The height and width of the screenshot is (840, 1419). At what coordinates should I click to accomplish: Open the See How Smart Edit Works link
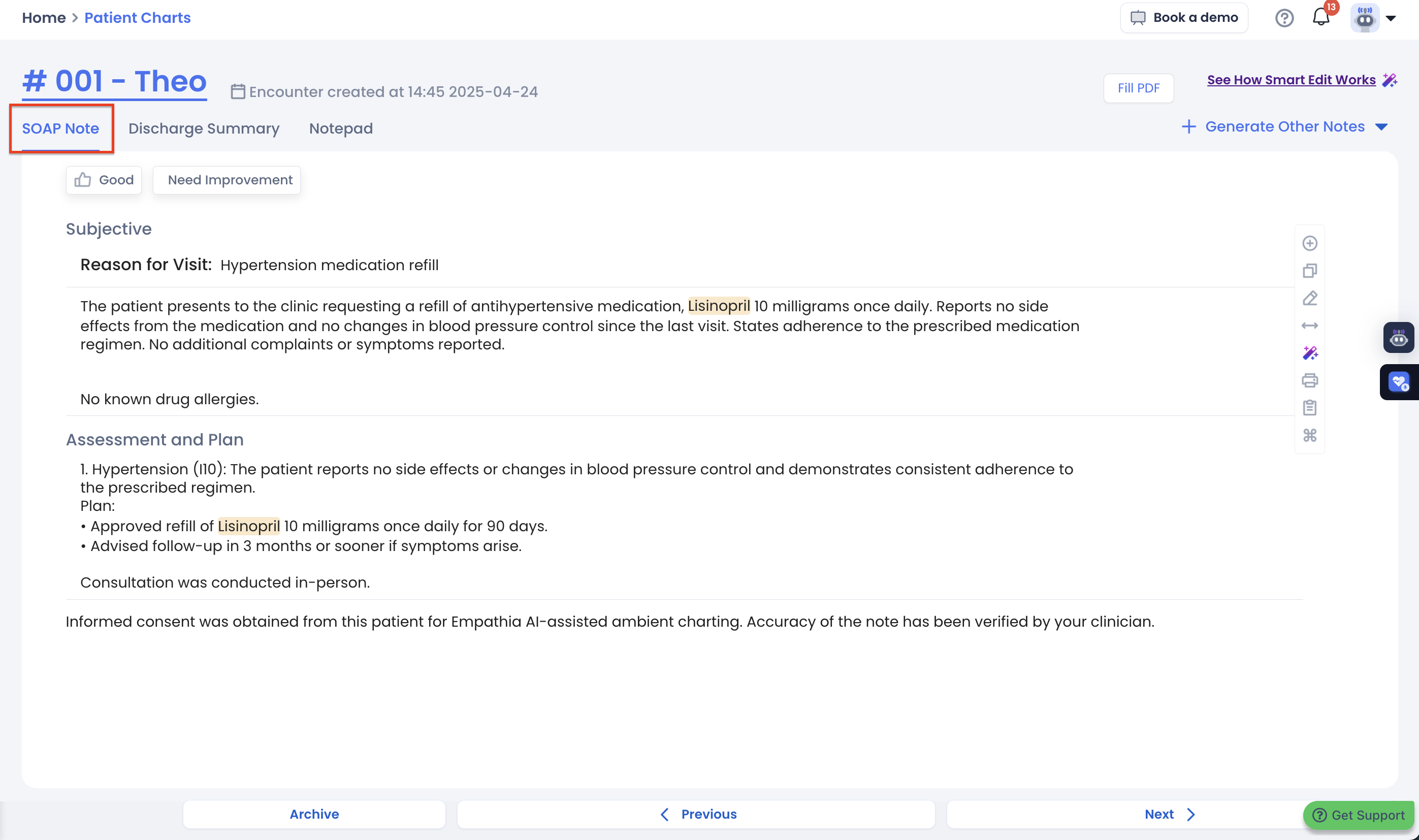[x=1291, y=80]
